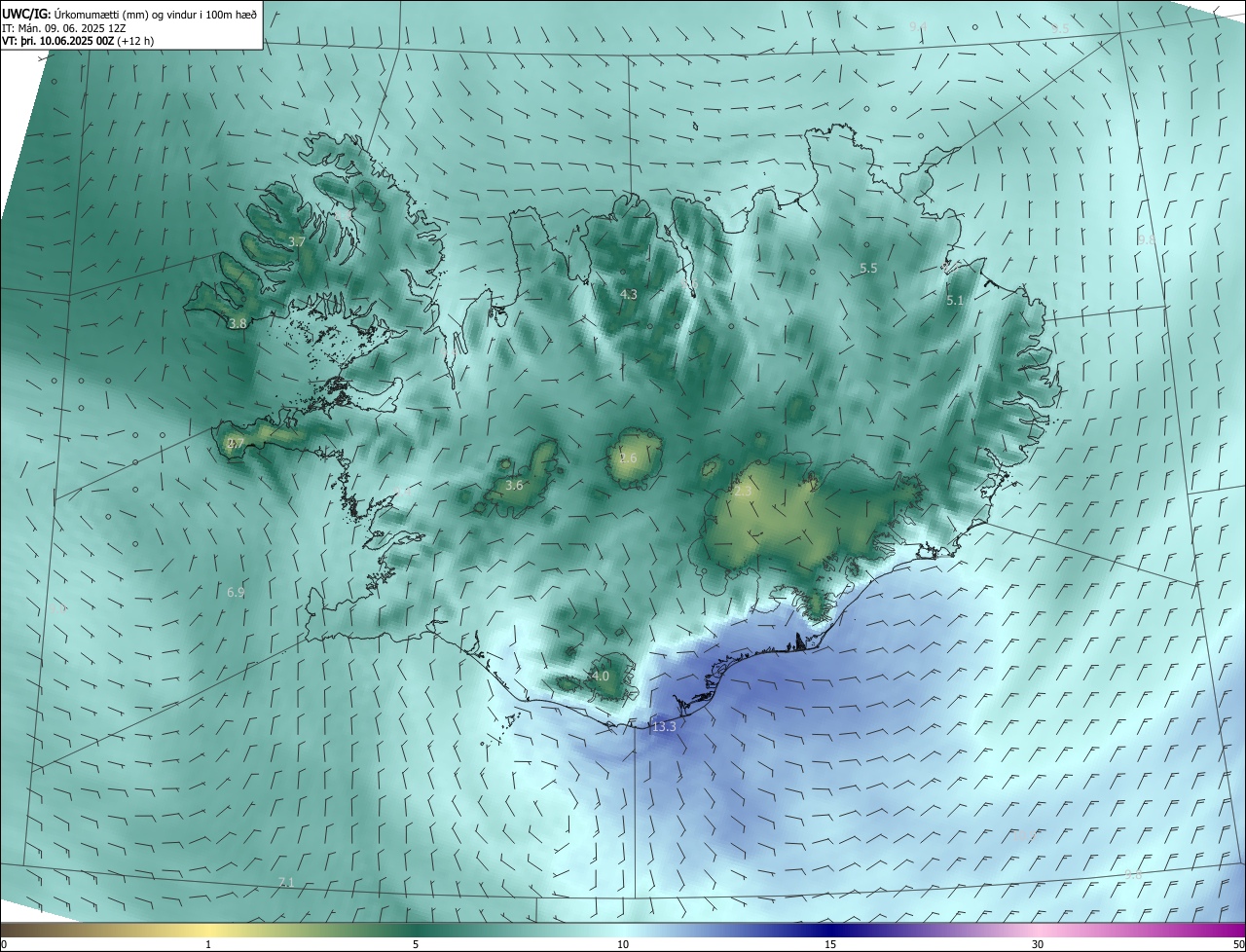Select the 4.0 value label
This screenshot has height=952, width=1246.
pos(601,676)
